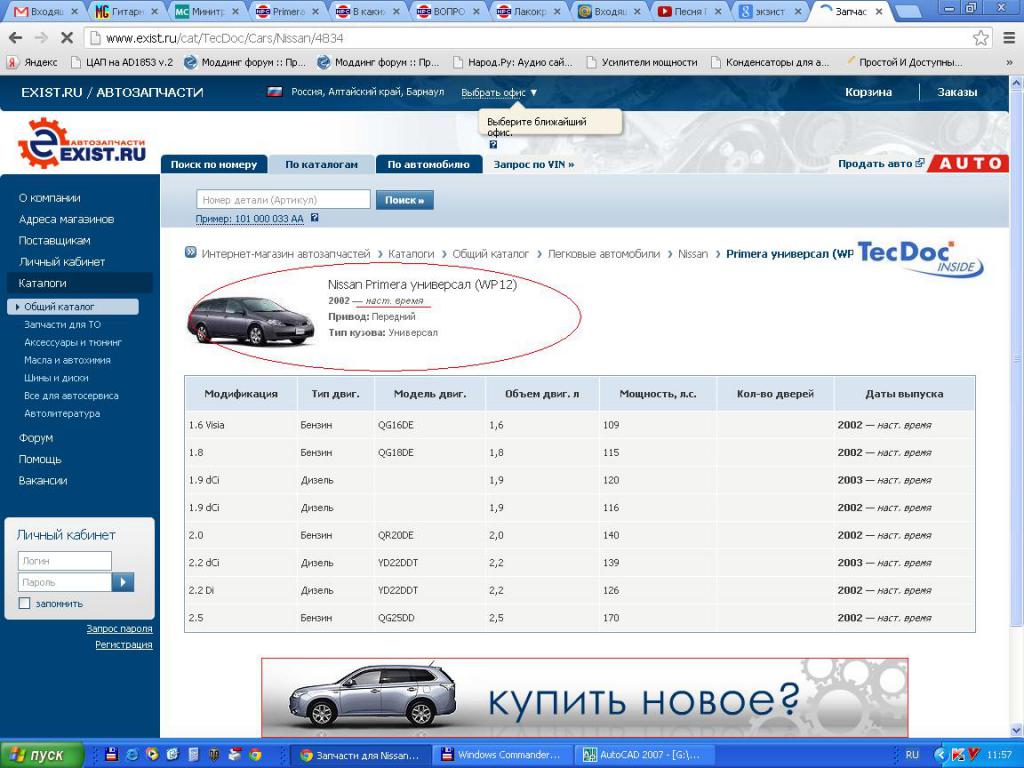Open the Общий каталог sidebar item
The image size is (1024, 768).
click(x=72, y=306)
